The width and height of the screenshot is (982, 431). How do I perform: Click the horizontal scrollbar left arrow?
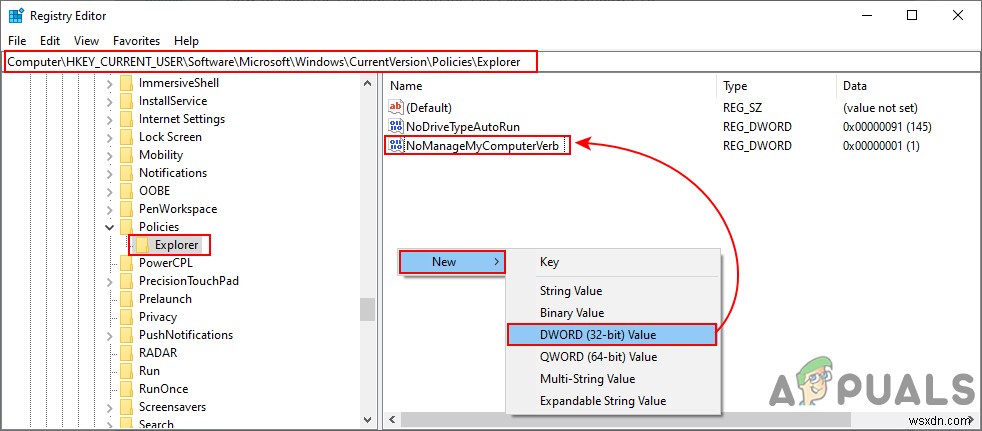(392, 420)
